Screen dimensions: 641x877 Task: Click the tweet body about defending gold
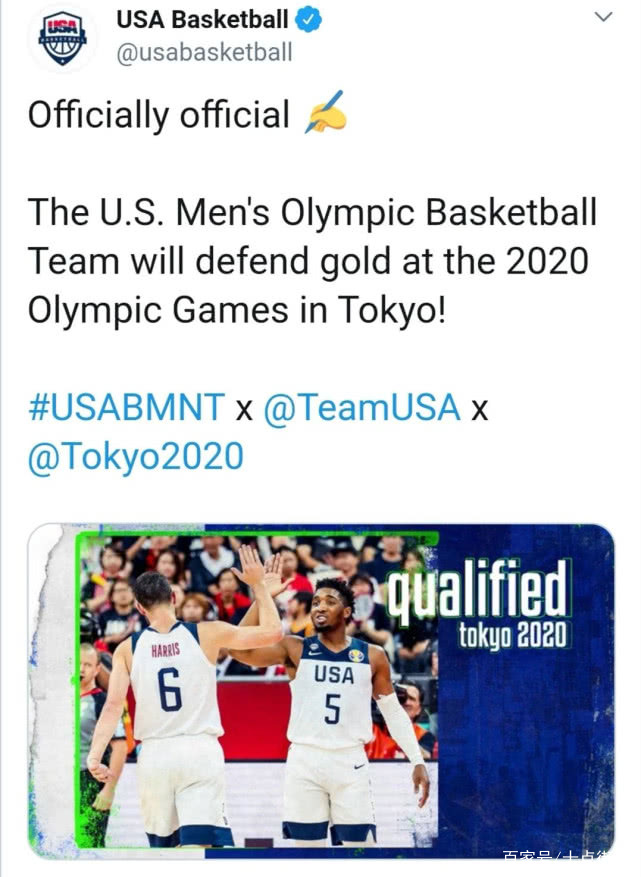tap(313, 261)
